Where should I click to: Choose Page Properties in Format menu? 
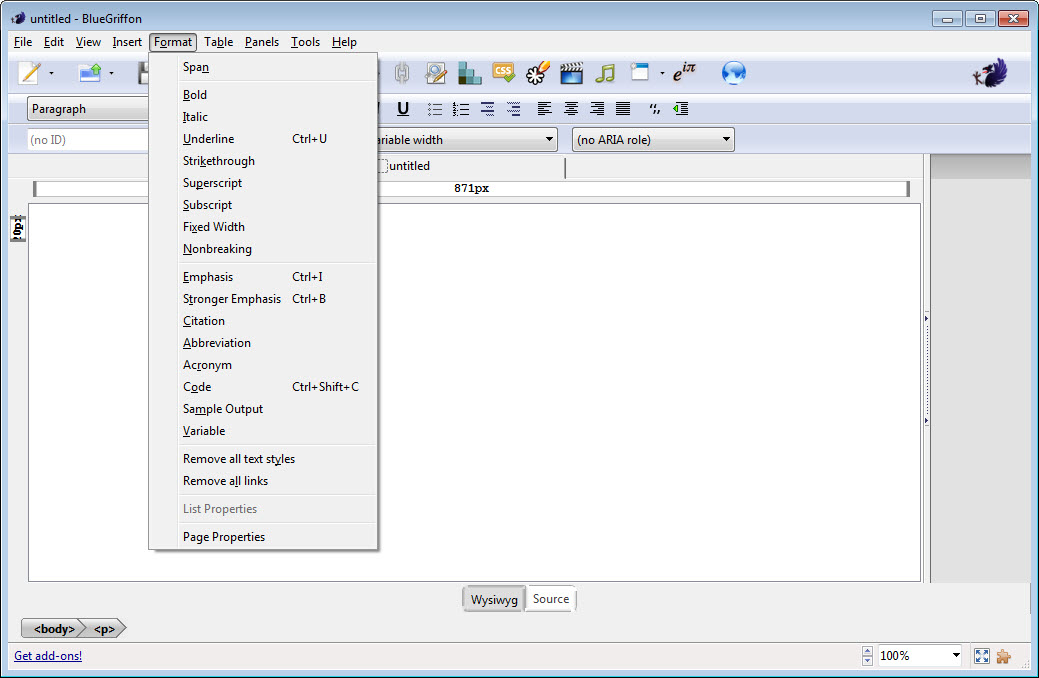coord(224,537)
